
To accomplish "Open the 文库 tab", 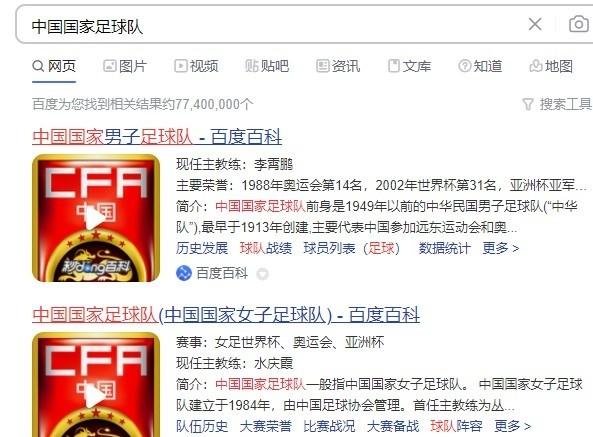I will [409, 66].
